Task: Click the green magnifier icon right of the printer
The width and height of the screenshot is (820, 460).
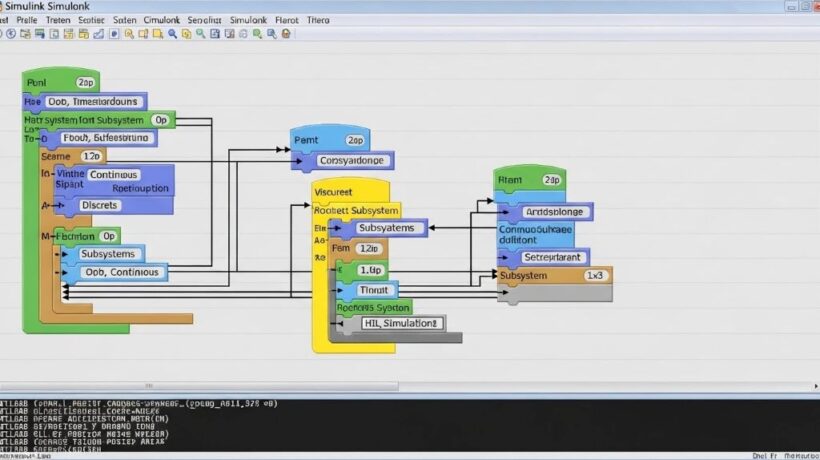Action: click(257, 34)
